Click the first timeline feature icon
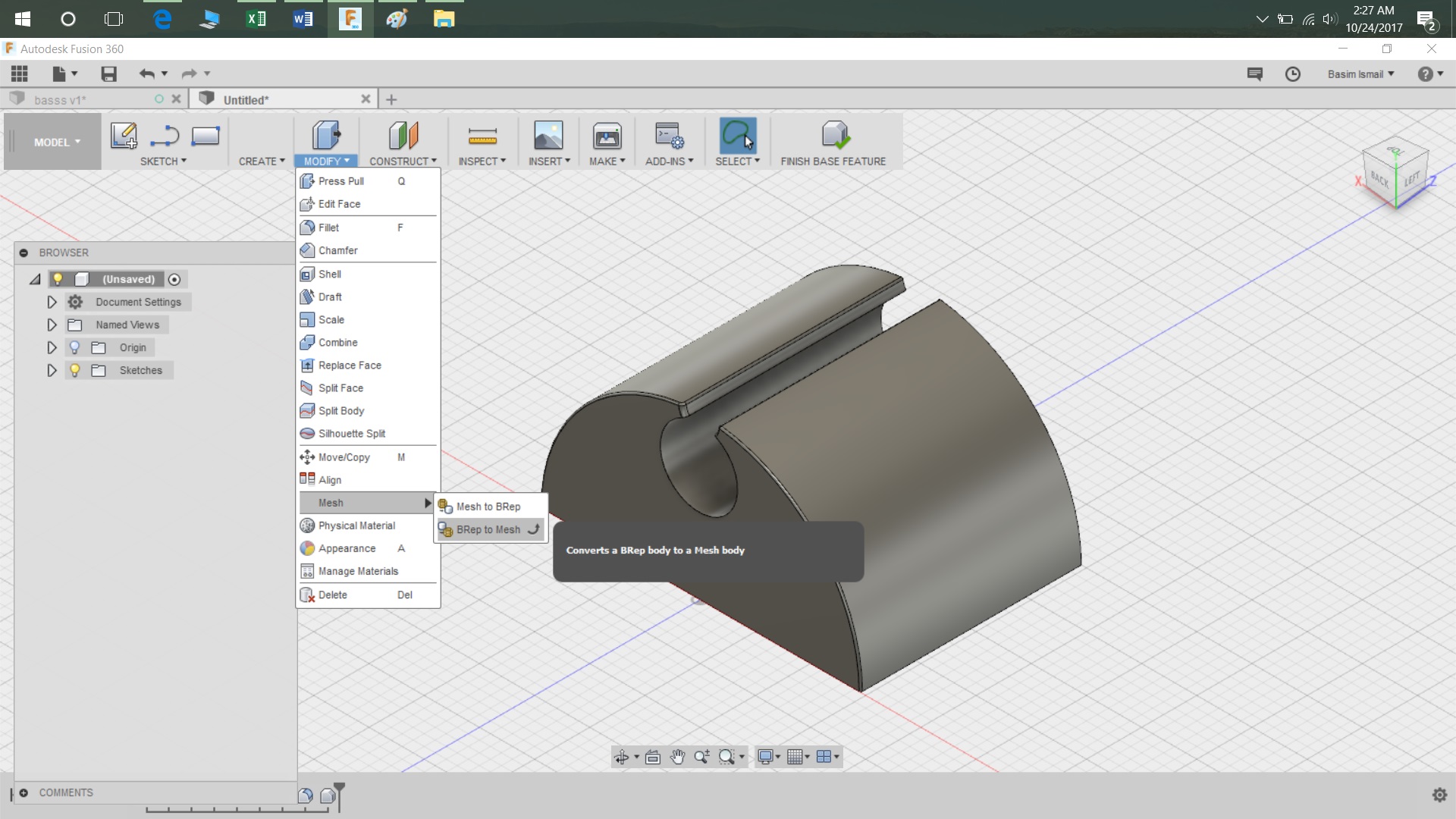This screenshot has height=819, width=1456. pyautogui.click(x=306, y=795)
